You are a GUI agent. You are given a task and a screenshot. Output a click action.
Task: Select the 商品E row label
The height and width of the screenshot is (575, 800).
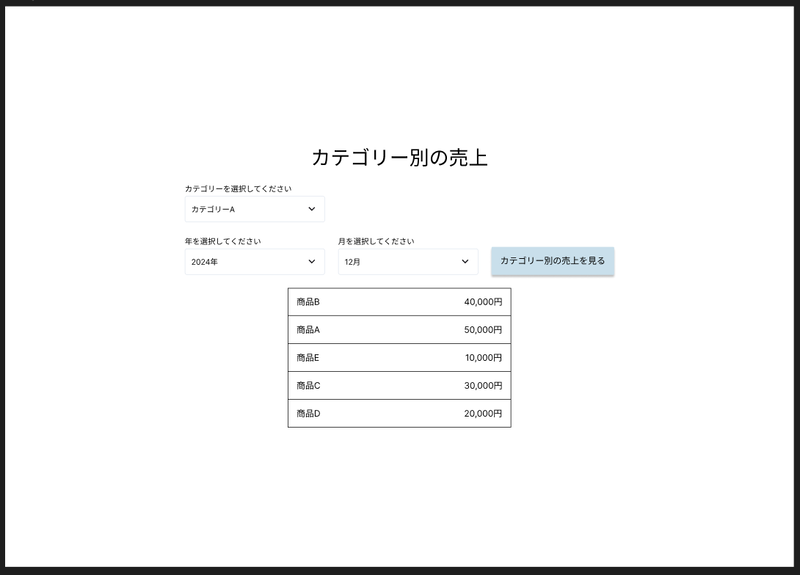(308, 358)
